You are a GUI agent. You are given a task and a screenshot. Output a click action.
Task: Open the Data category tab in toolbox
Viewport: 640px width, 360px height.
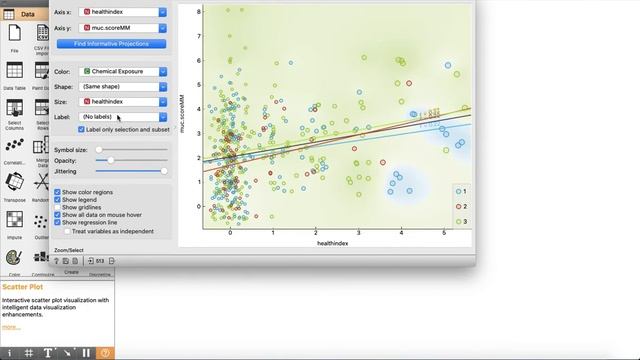(24, 14)
